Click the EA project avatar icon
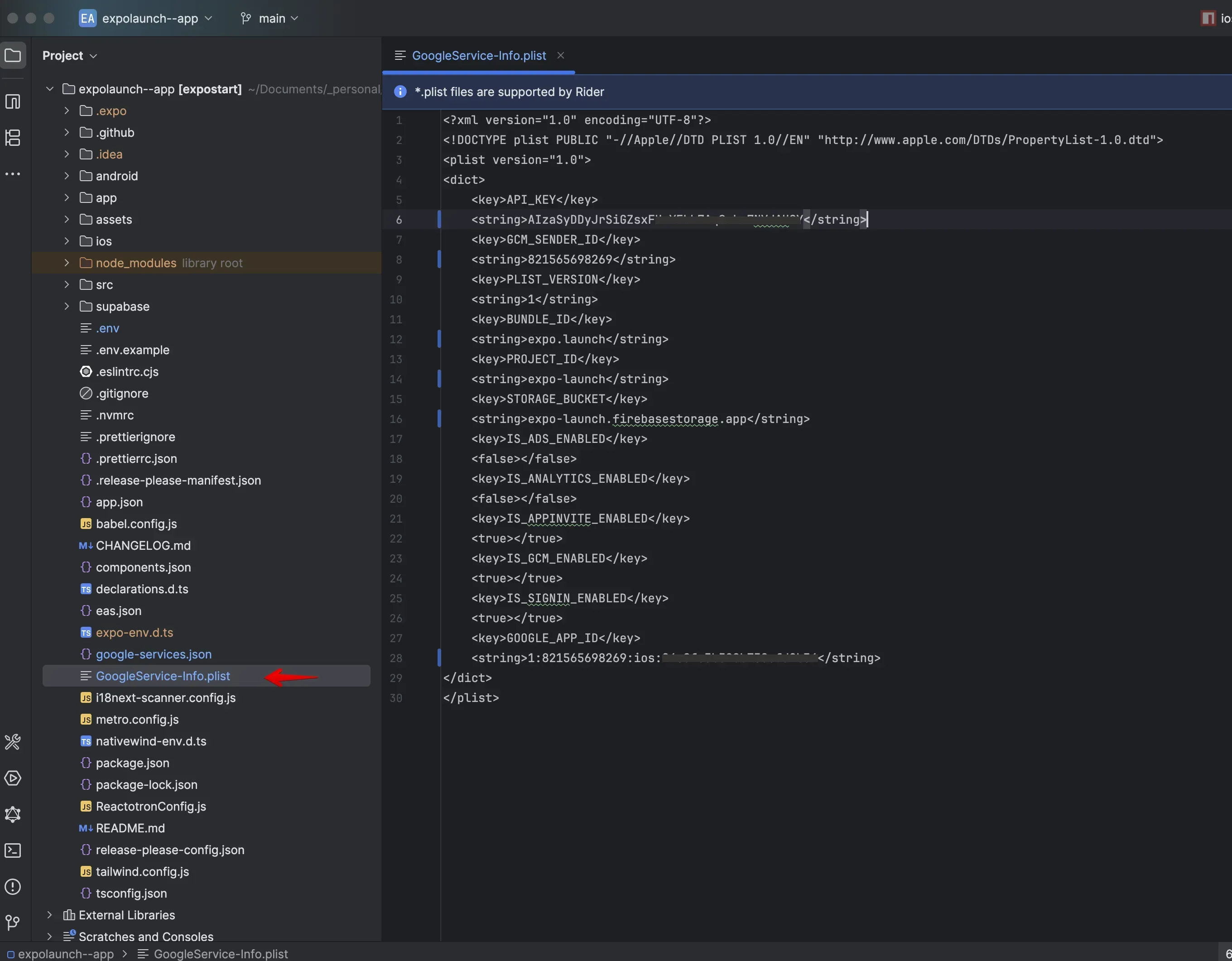The image size is (1232, 961). (87, 18)
